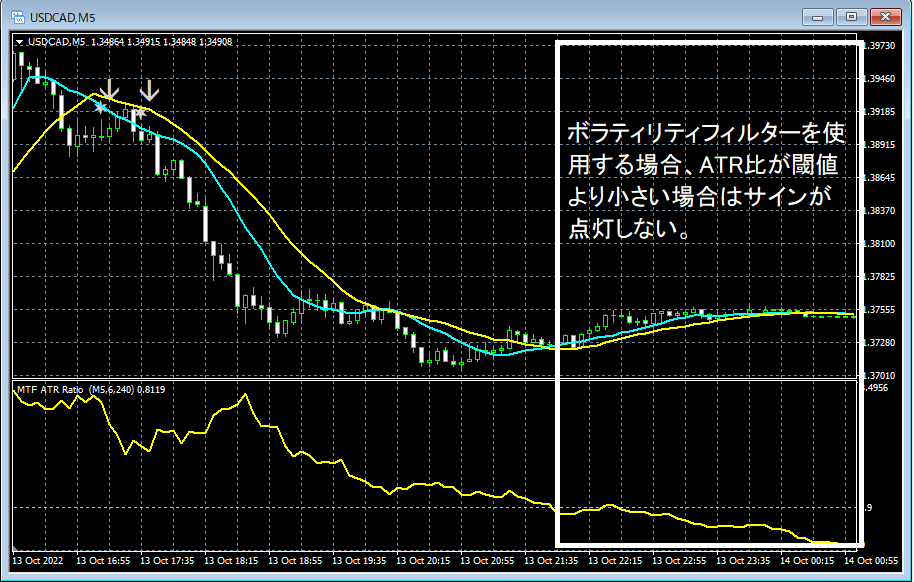914x582 pixels.
Task: Click the 1.39185 price scale label
Action: [881, 111]
